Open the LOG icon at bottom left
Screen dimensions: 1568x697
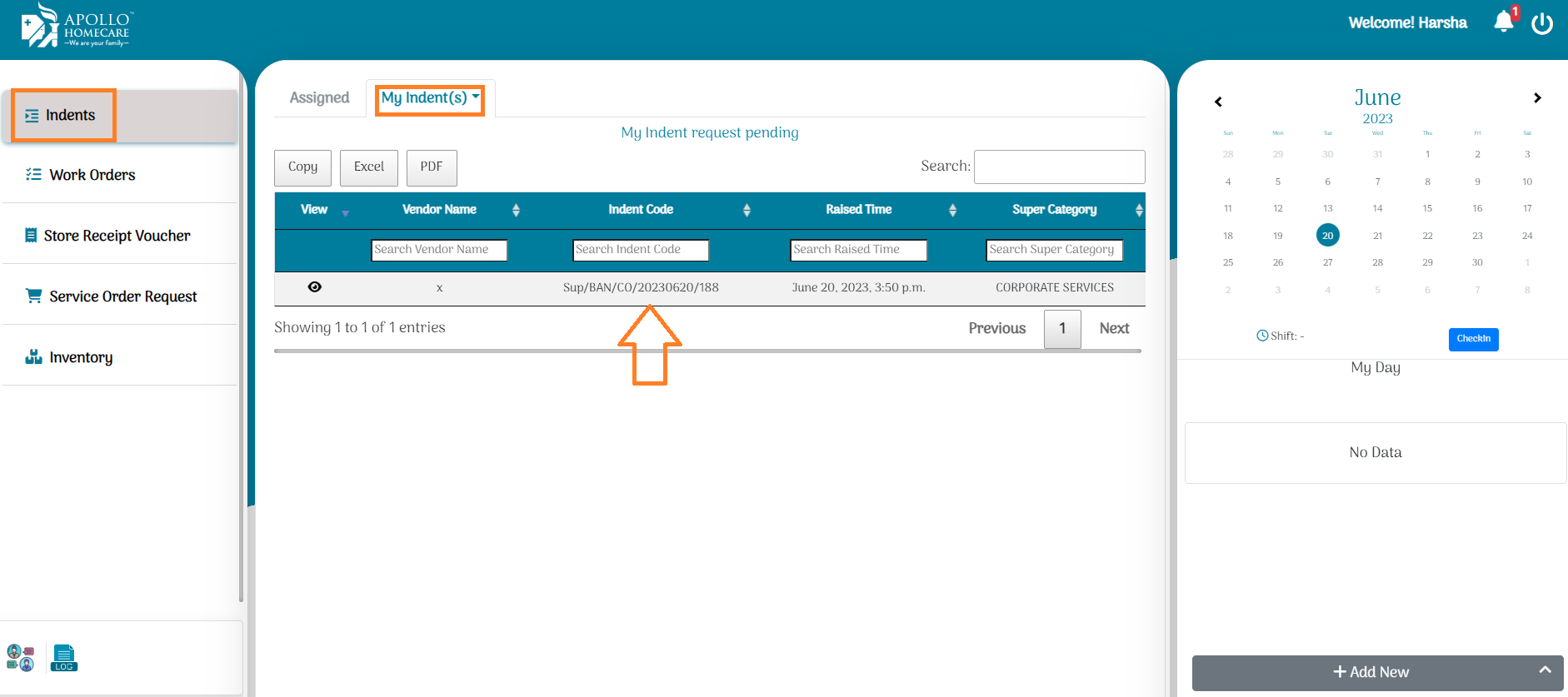(64, 657)
